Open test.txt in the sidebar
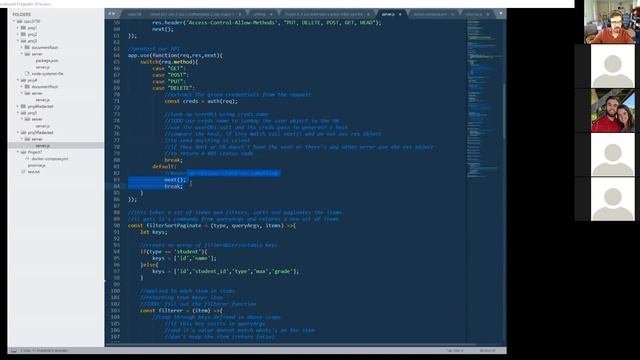 (34, 172)
